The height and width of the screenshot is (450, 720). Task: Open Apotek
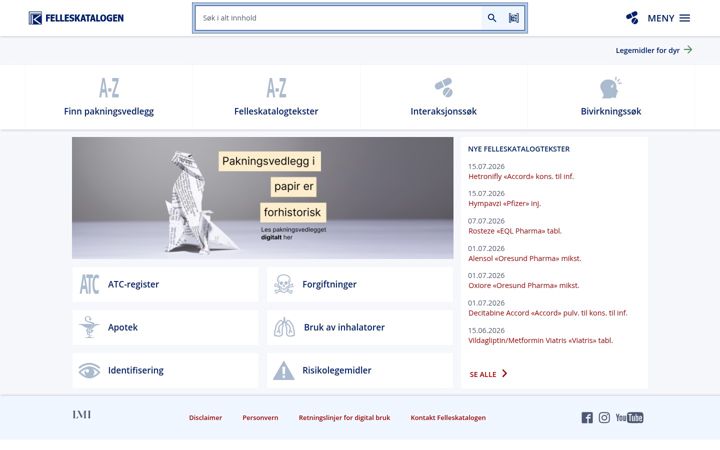pyautogui.click(x=123, y=327)
